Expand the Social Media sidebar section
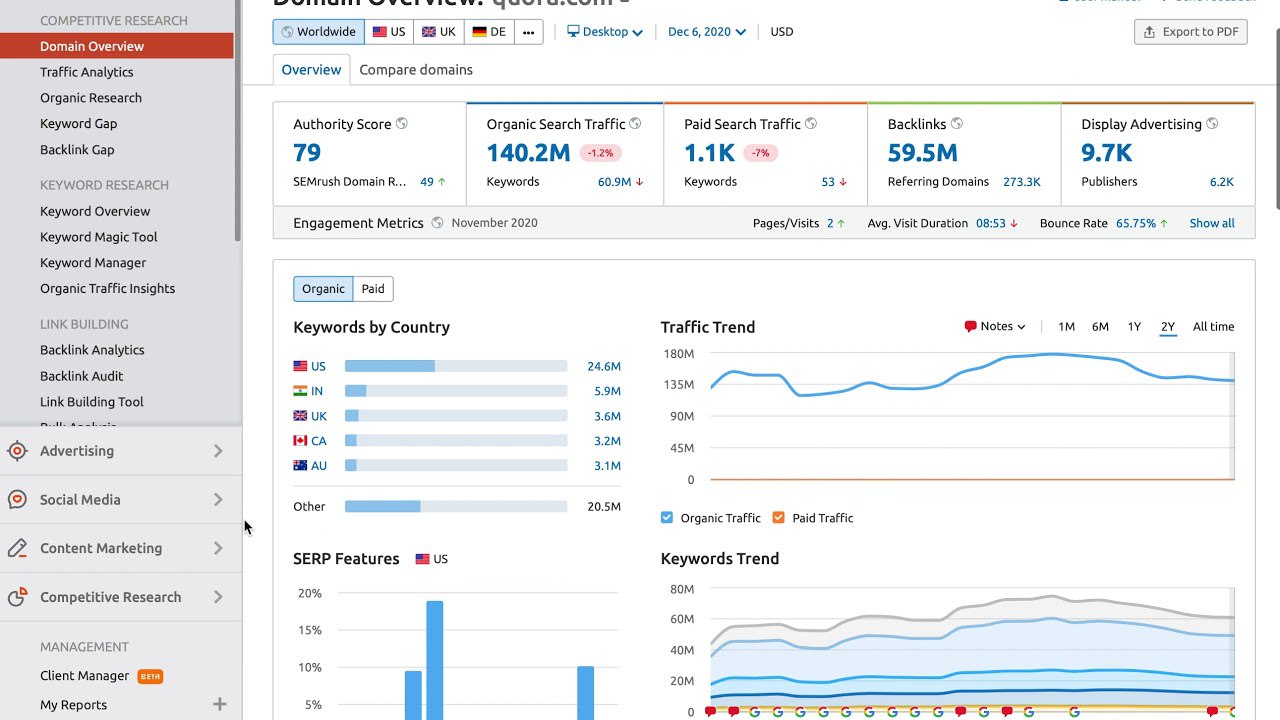 [x=120, y=500]
